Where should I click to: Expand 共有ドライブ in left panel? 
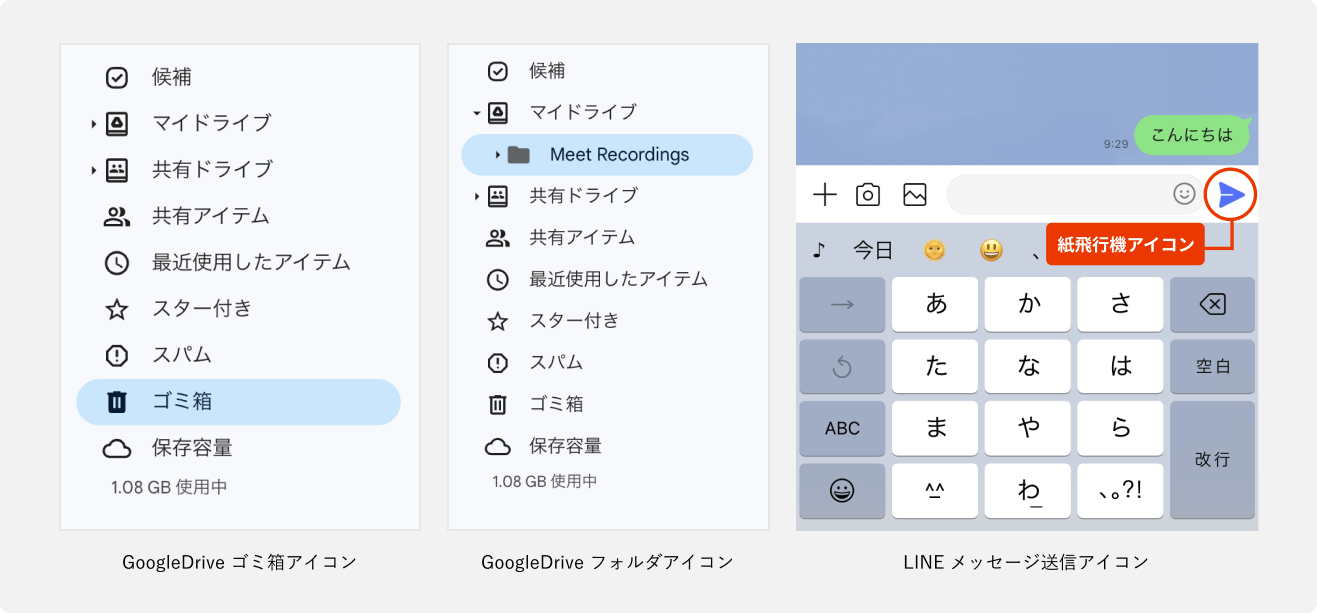(x=93, y=169)
